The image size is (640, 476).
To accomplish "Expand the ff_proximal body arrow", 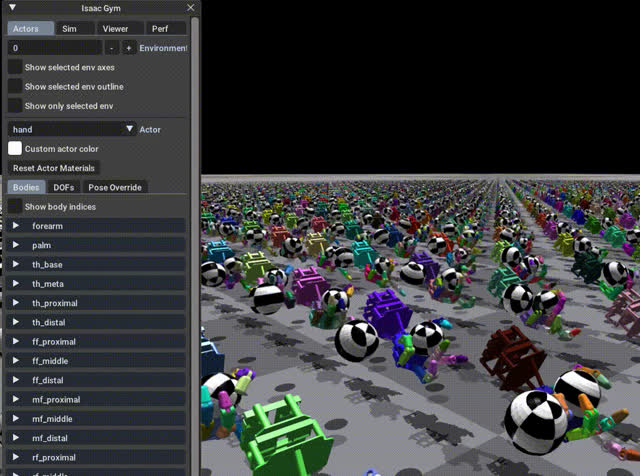I will point(16,341).
